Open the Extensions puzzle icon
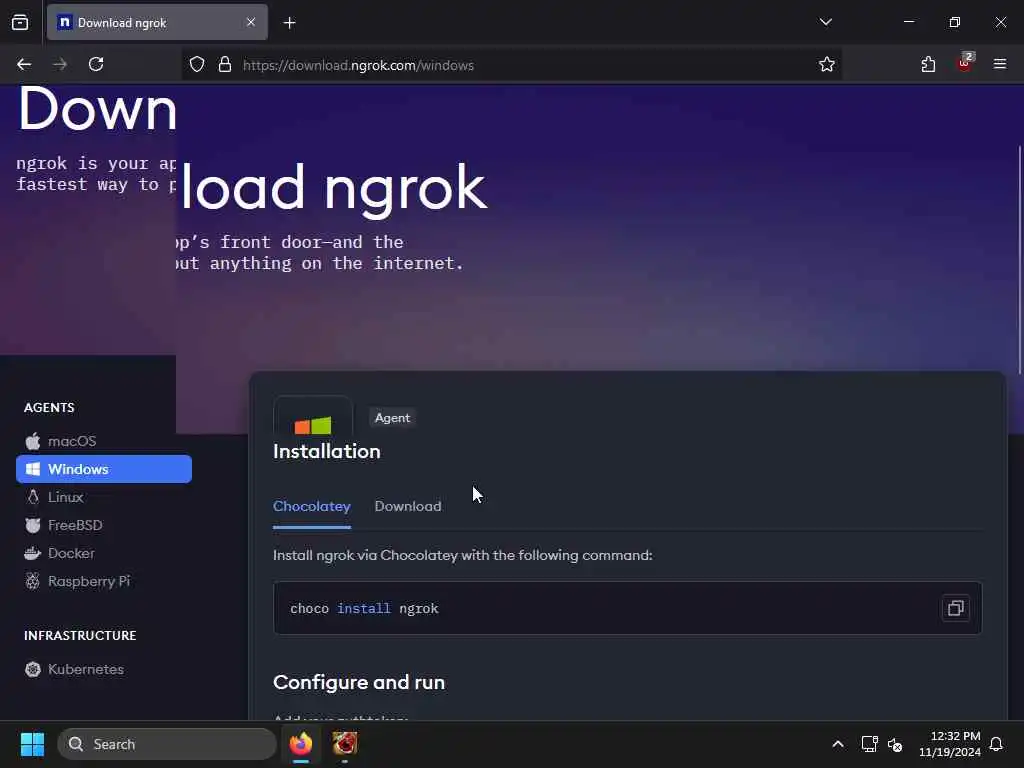 928,65
